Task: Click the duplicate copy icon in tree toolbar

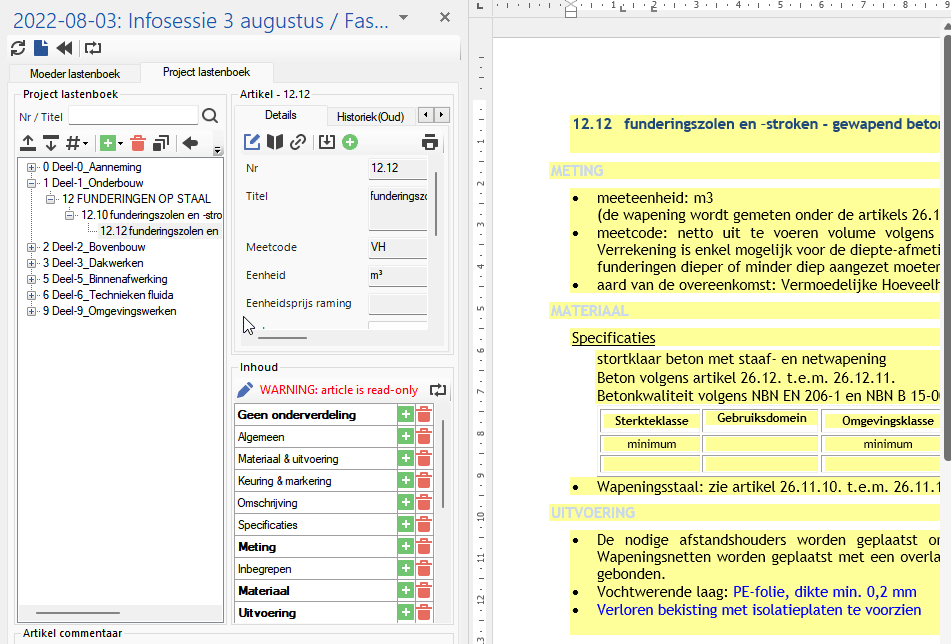Action: [x=161, y=143]
